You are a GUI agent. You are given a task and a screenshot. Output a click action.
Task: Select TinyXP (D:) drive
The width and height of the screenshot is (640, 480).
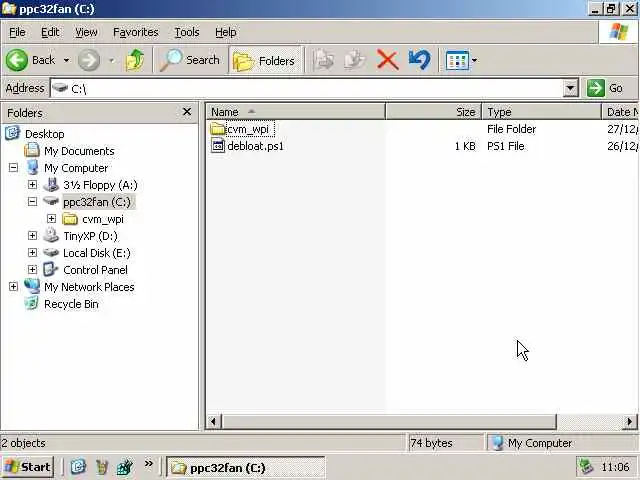tap(91, 236)
